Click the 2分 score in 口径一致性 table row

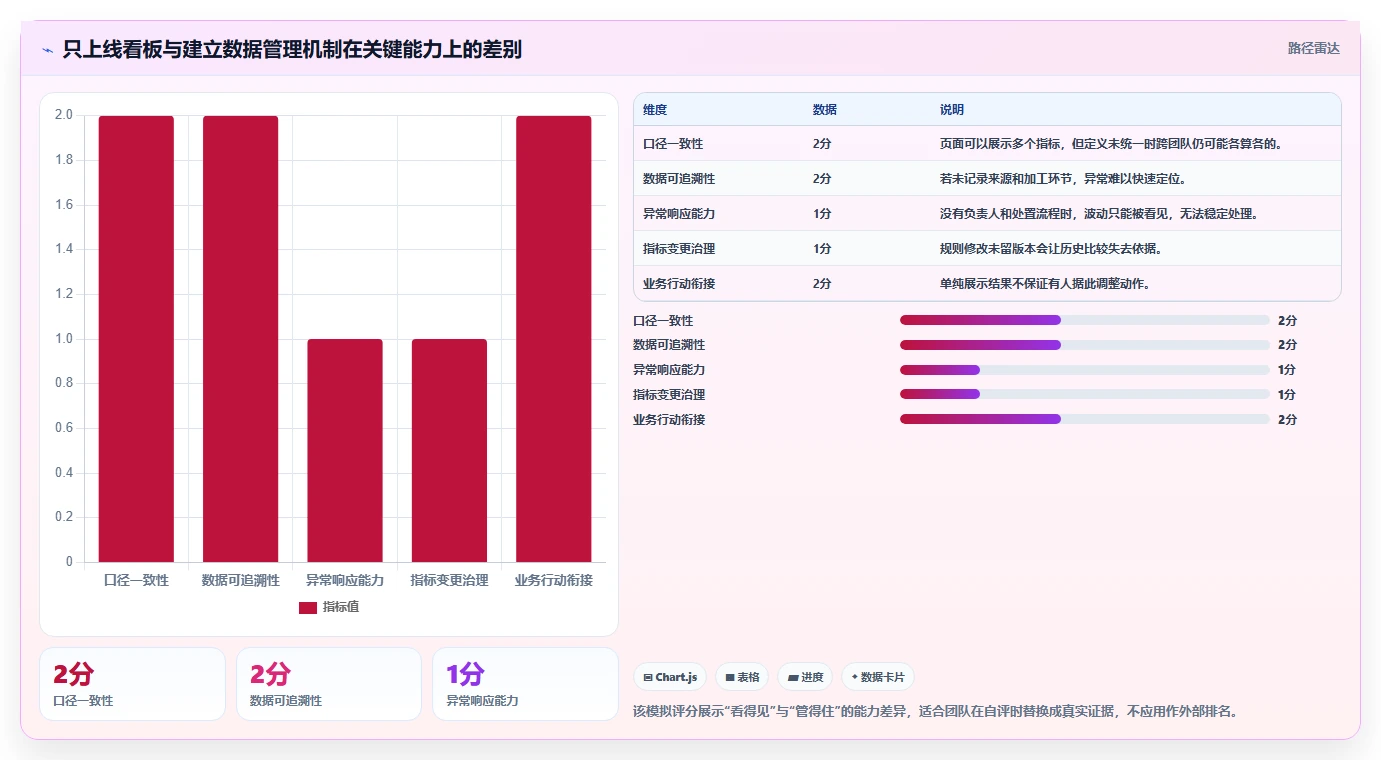click(x=822, y=144)
